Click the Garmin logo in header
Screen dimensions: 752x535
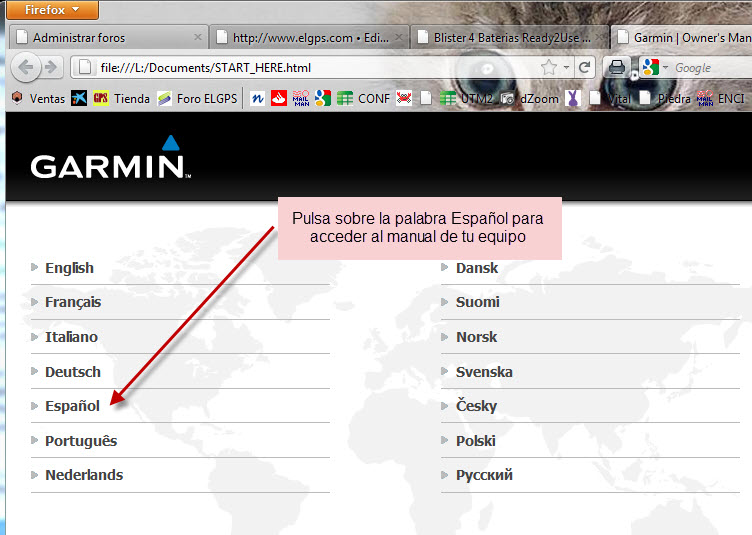(x=111, y=158)
